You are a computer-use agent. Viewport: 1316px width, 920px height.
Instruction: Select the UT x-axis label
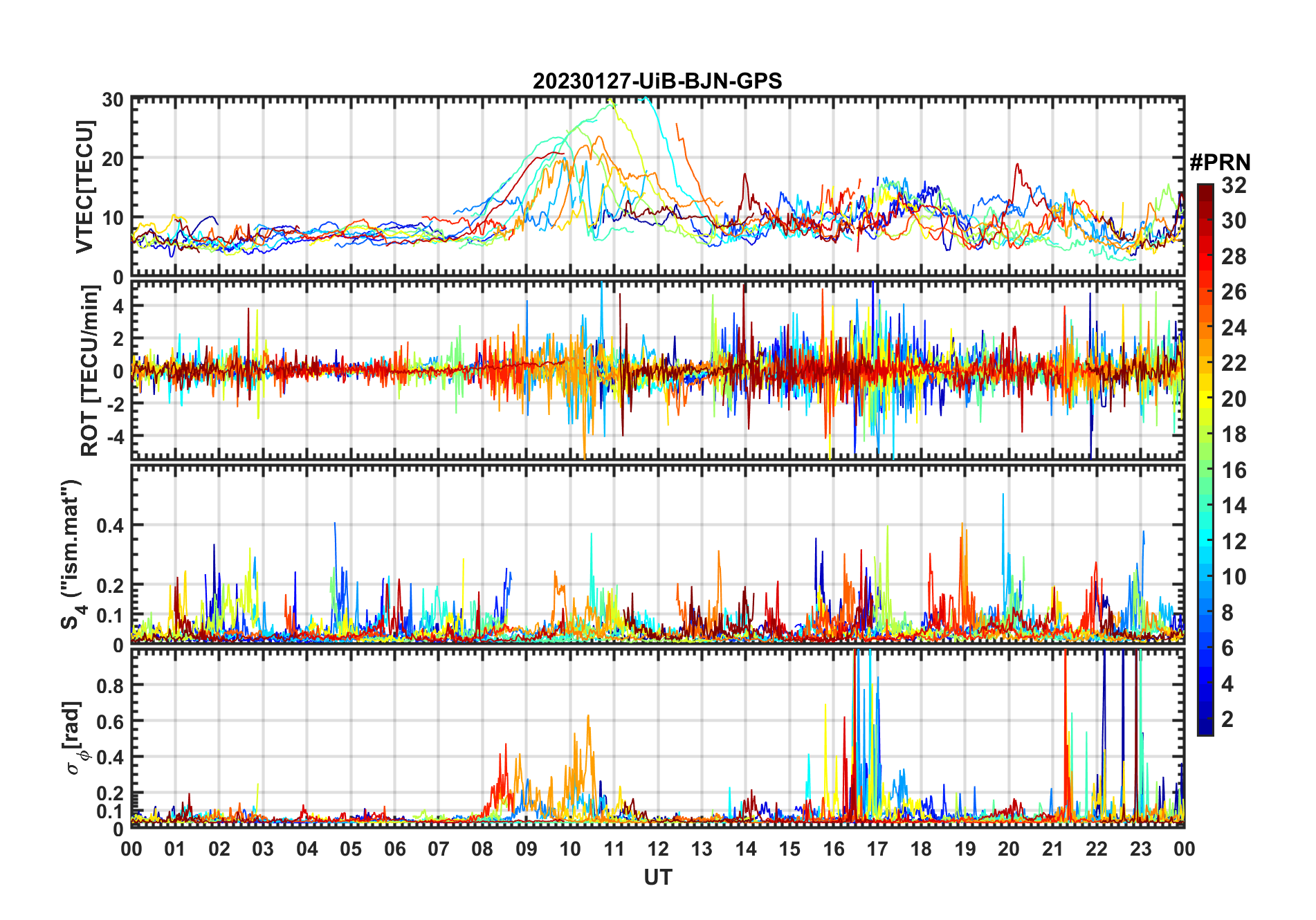(x=658, y=878)
